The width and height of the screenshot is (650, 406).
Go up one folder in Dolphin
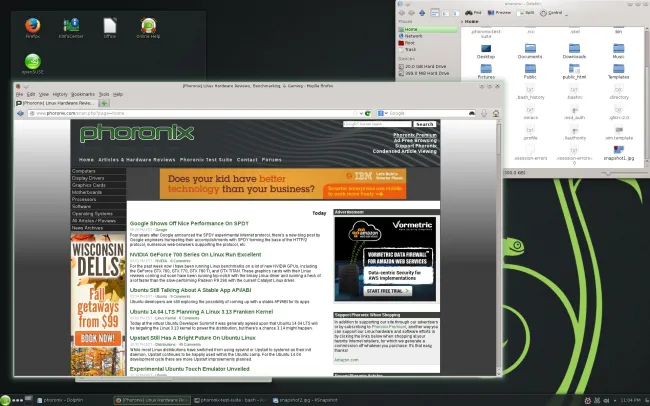click(x=422, y=13)
